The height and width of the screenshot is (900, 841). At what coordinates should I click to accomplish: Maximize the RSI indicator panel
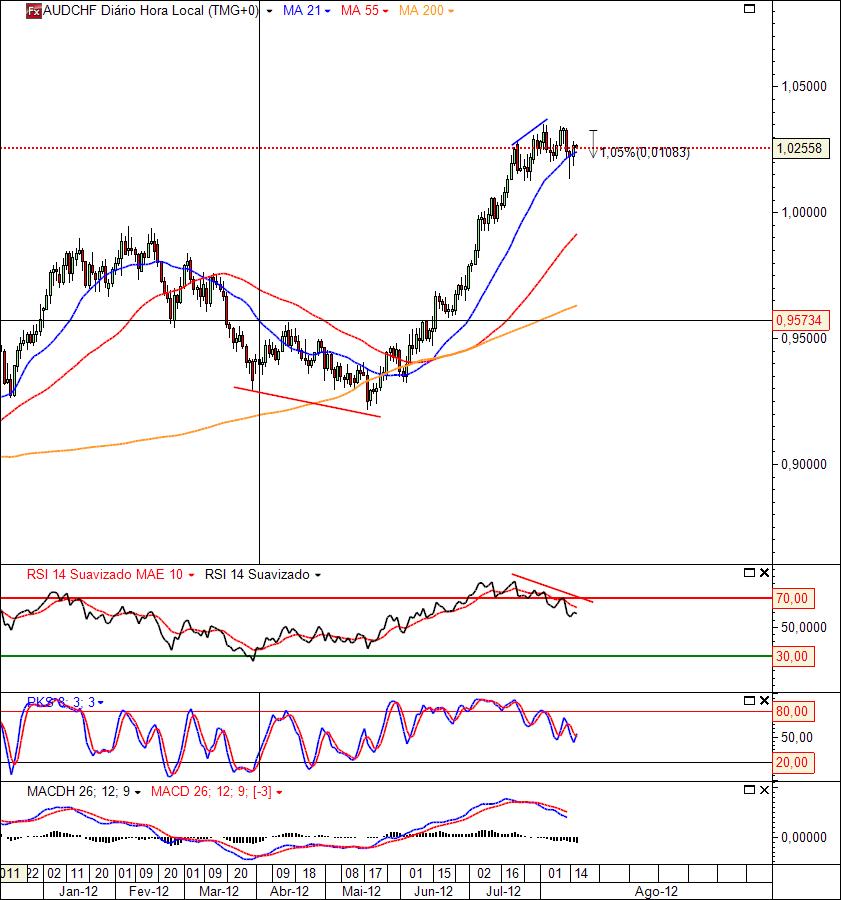tap(749, 572)
